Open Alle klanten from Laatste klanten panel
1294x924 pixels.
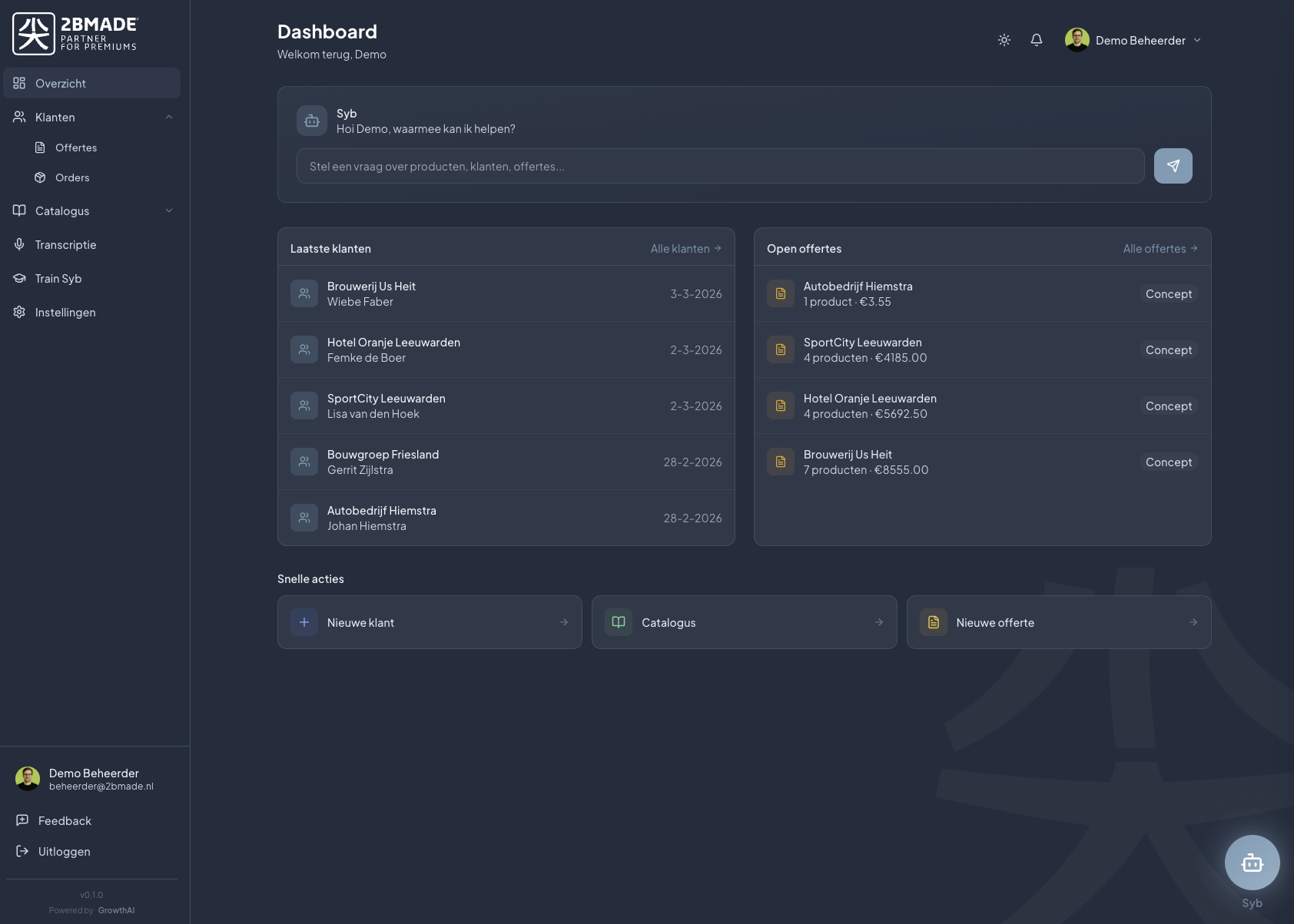(x=685, y=248)
